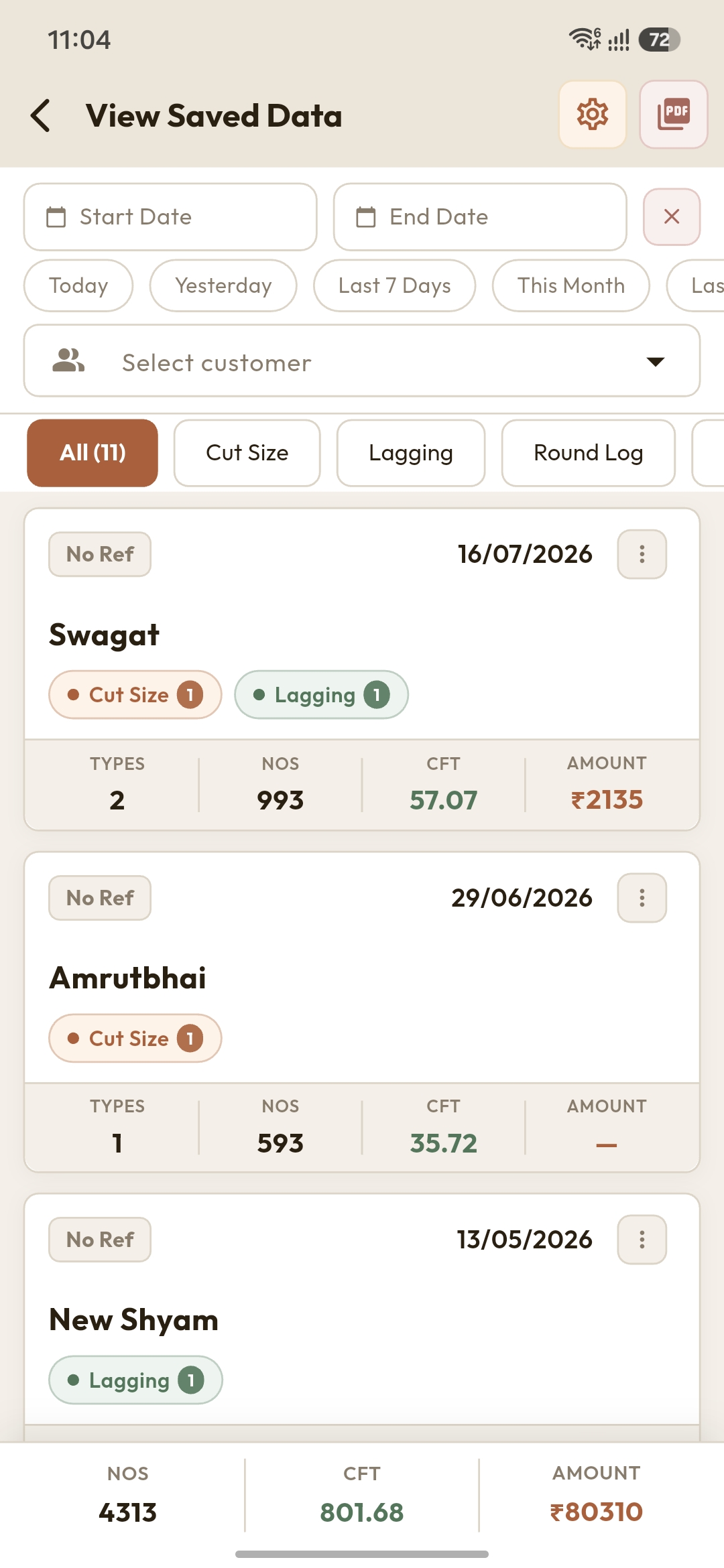Go back using the arrow icon
This screenshot has height=1568, width=724.
click(x=41, y=115)
